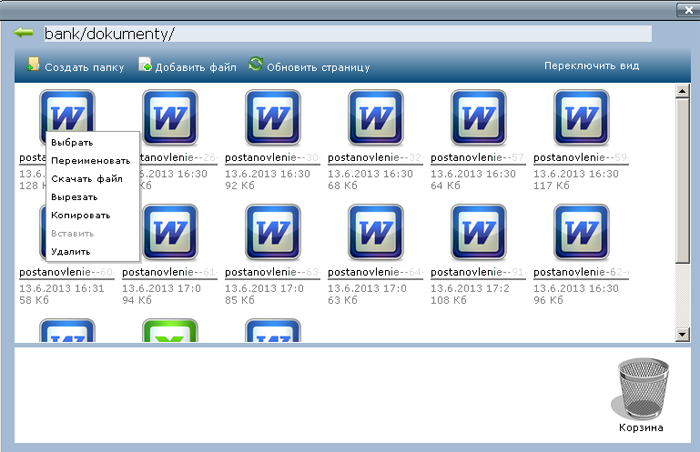The image size is (700, 452).
Task: Open Word icon for postanovlenie--57
Action: [x=478, y=117]
